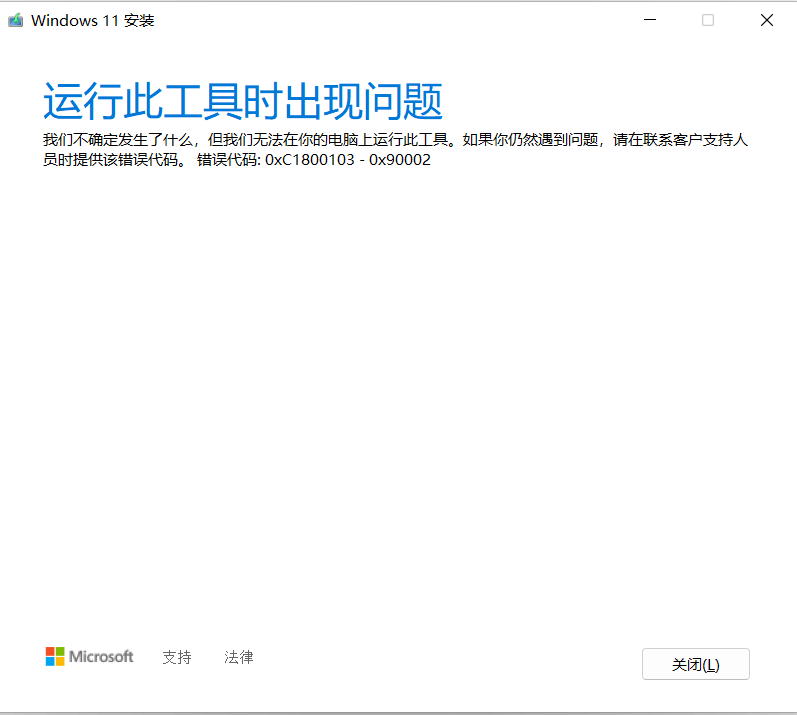Click error code text 0xC1800103 - 0x90002
The width and height of the screenshot is (797, 715).
348,160
